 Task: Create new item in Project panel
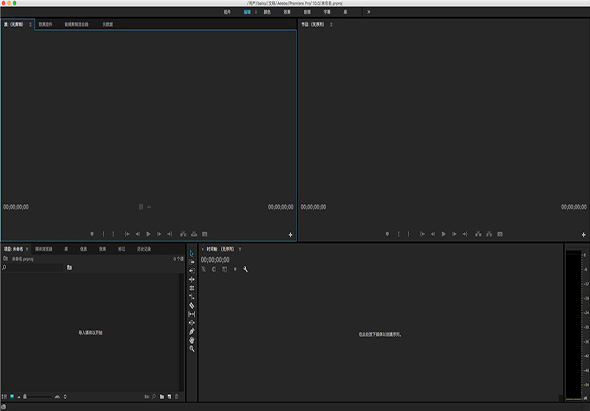tap(169, 397)
